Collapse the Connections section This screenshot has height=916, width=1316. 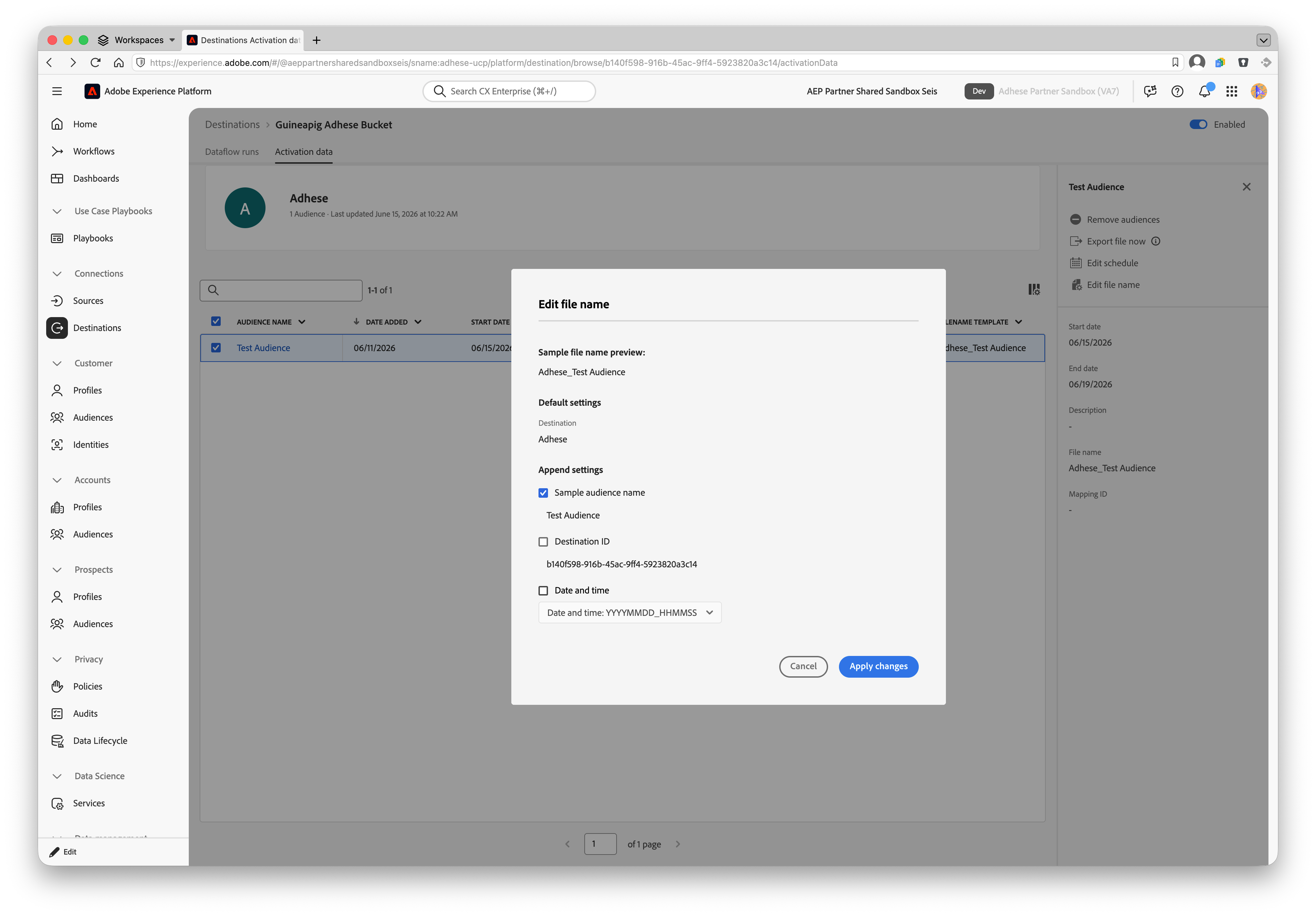coord(57,273)
